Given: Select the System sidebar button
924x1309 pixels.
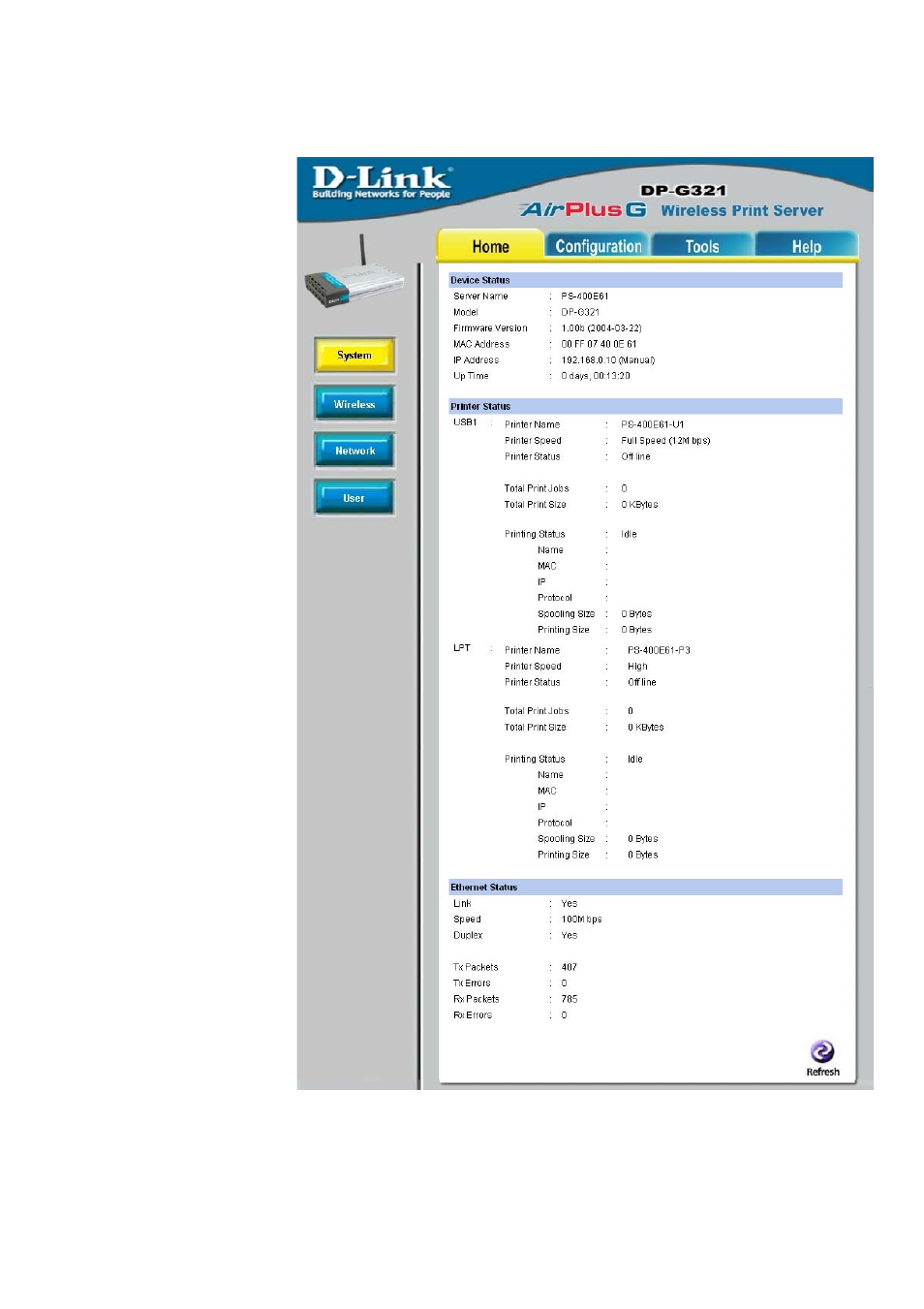Looking at the screenshot, I should tap(354, 356).
